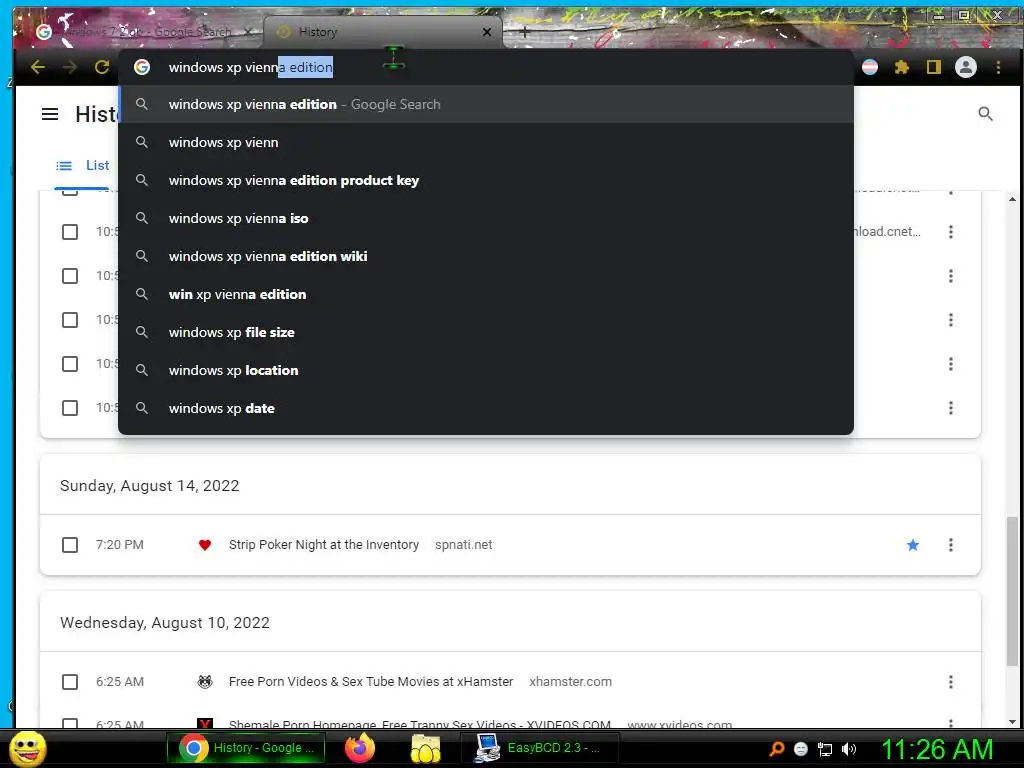Choose suggestion 'windows xp vienna iso'

click(x=486, y=218)
